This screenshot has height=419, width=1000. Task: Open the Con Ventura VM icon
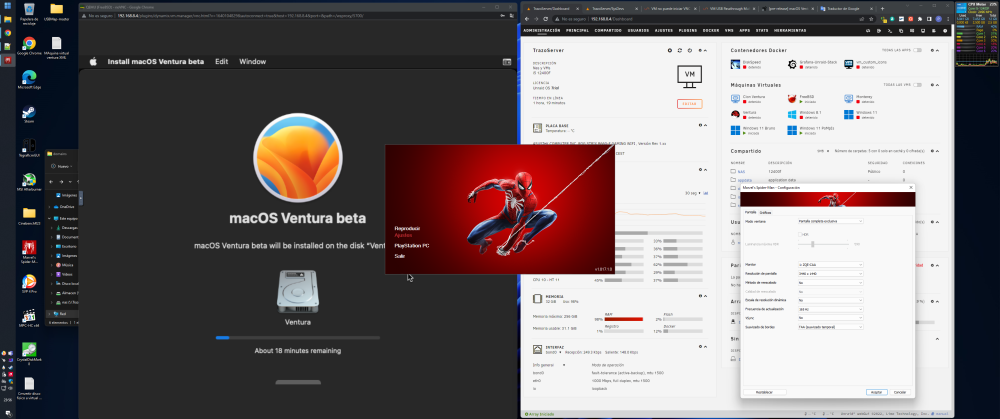(735, 99)
